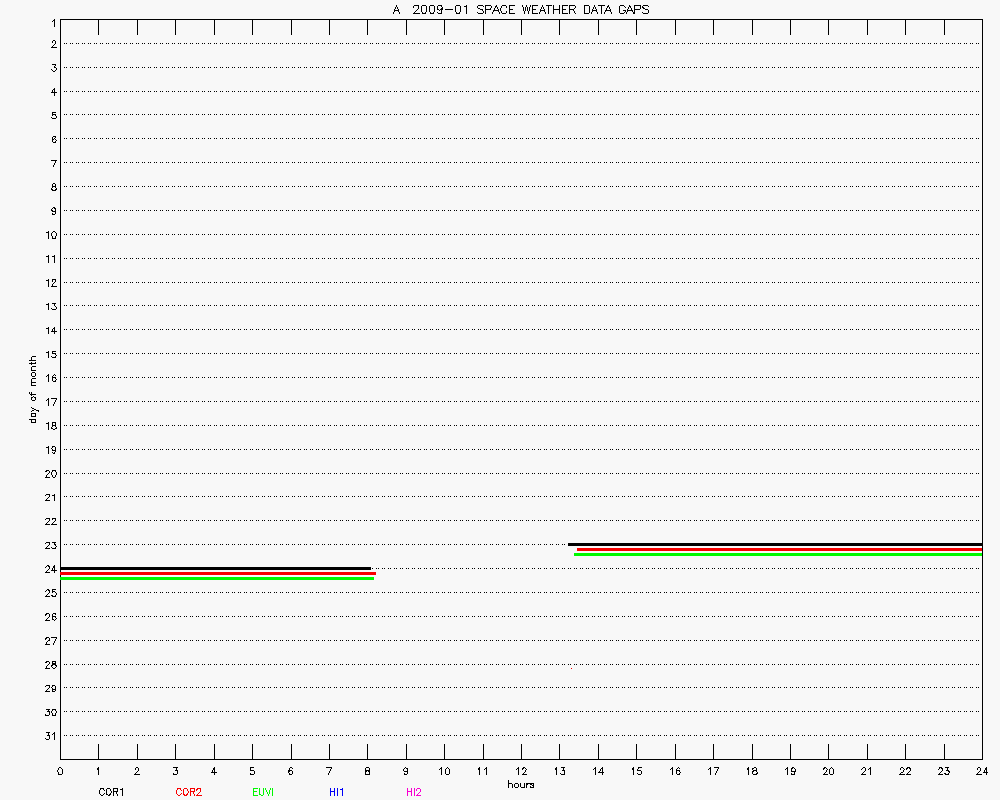Viewport: 1000px width, 800px height.
Task: Click the red COR2 legend label
Action: point(188,792)
